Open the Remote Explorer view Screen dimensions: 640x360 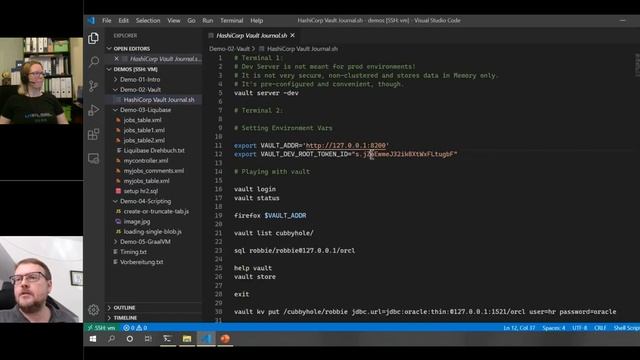tap(93, 158)
